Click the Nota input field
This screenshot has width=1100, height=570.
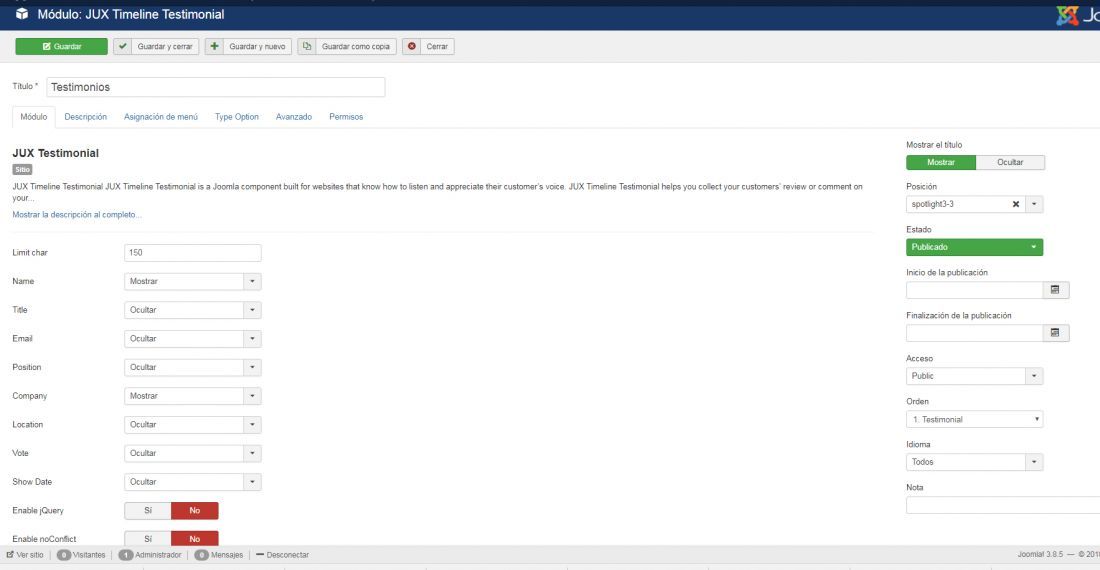tap(1003, 505)
